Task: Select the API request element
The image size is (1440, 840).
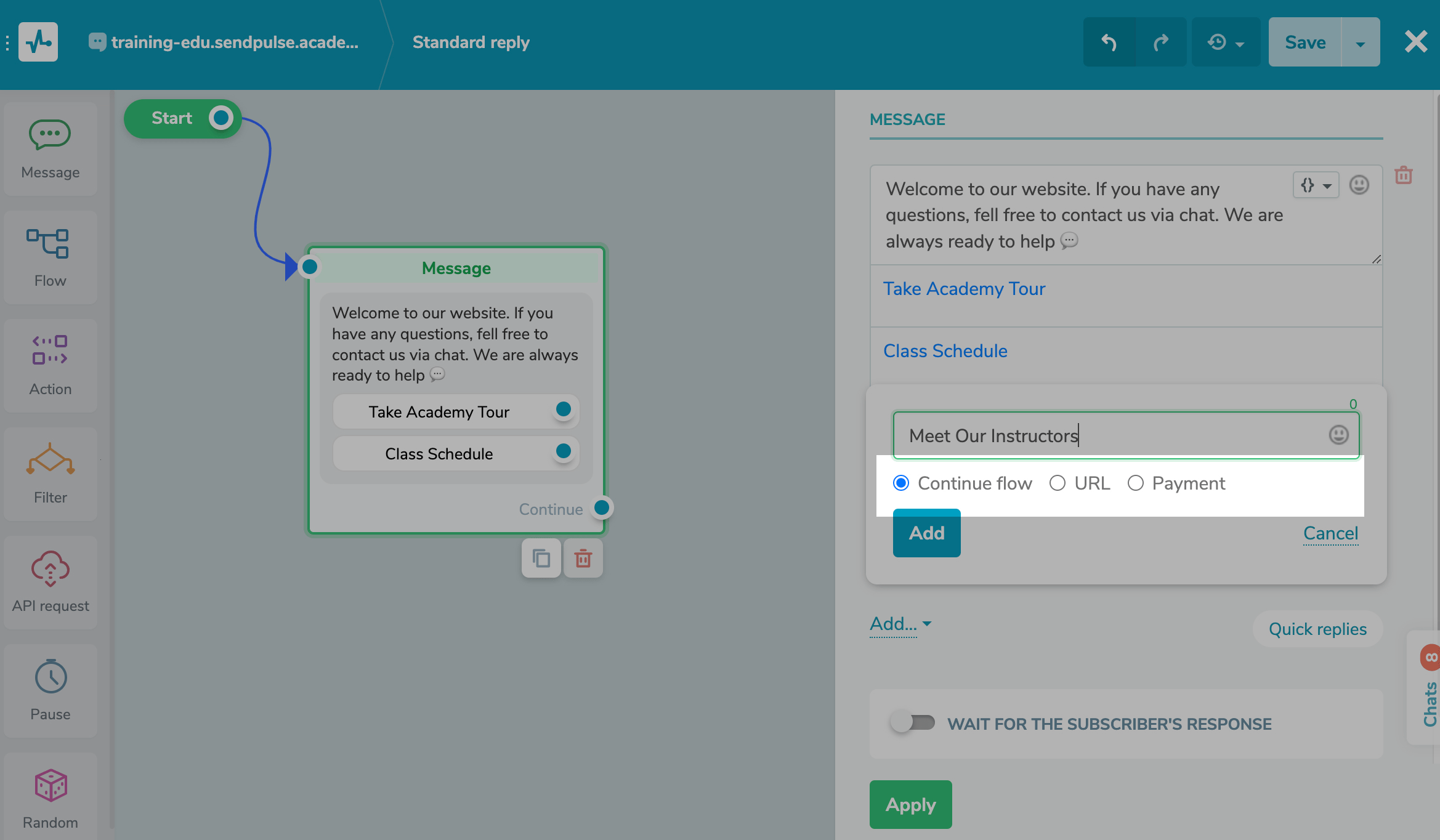Action: click(49, 581)
